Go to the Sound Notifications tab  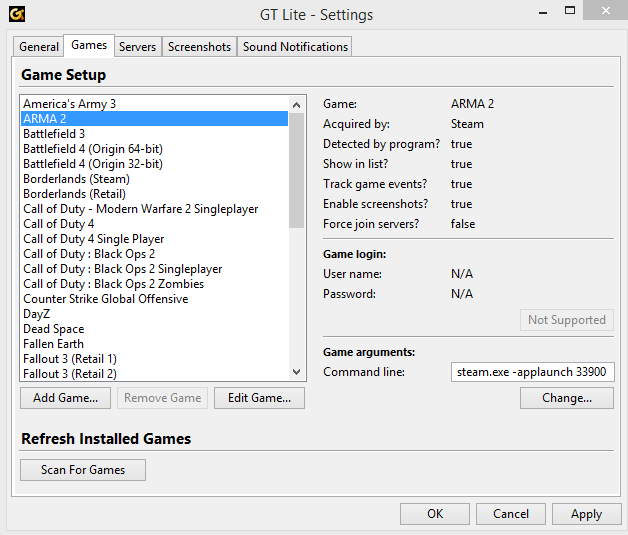coord(295,47)
